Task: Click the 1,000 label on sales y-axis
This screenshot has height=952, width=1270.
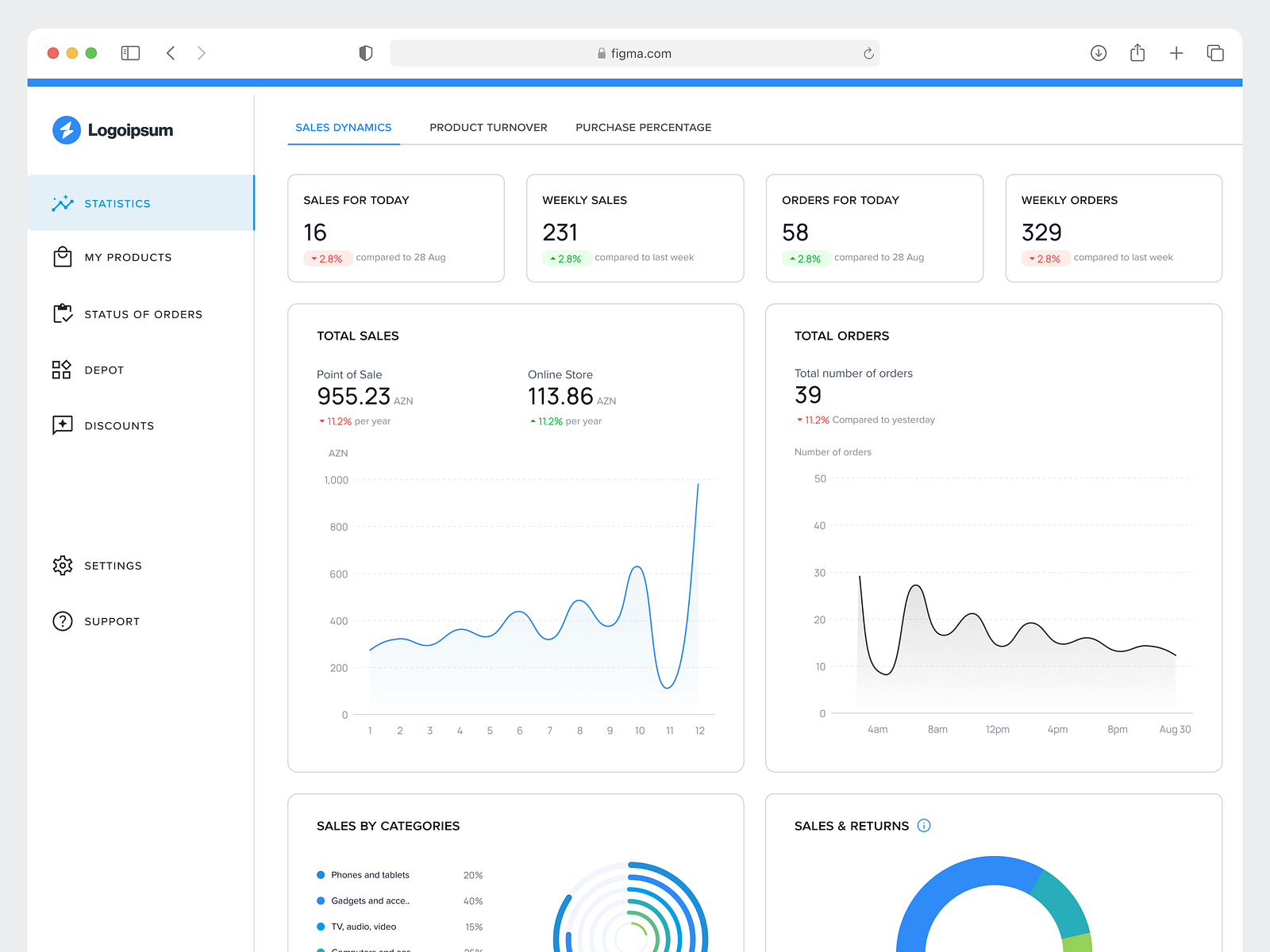Action: click(337, 480)
